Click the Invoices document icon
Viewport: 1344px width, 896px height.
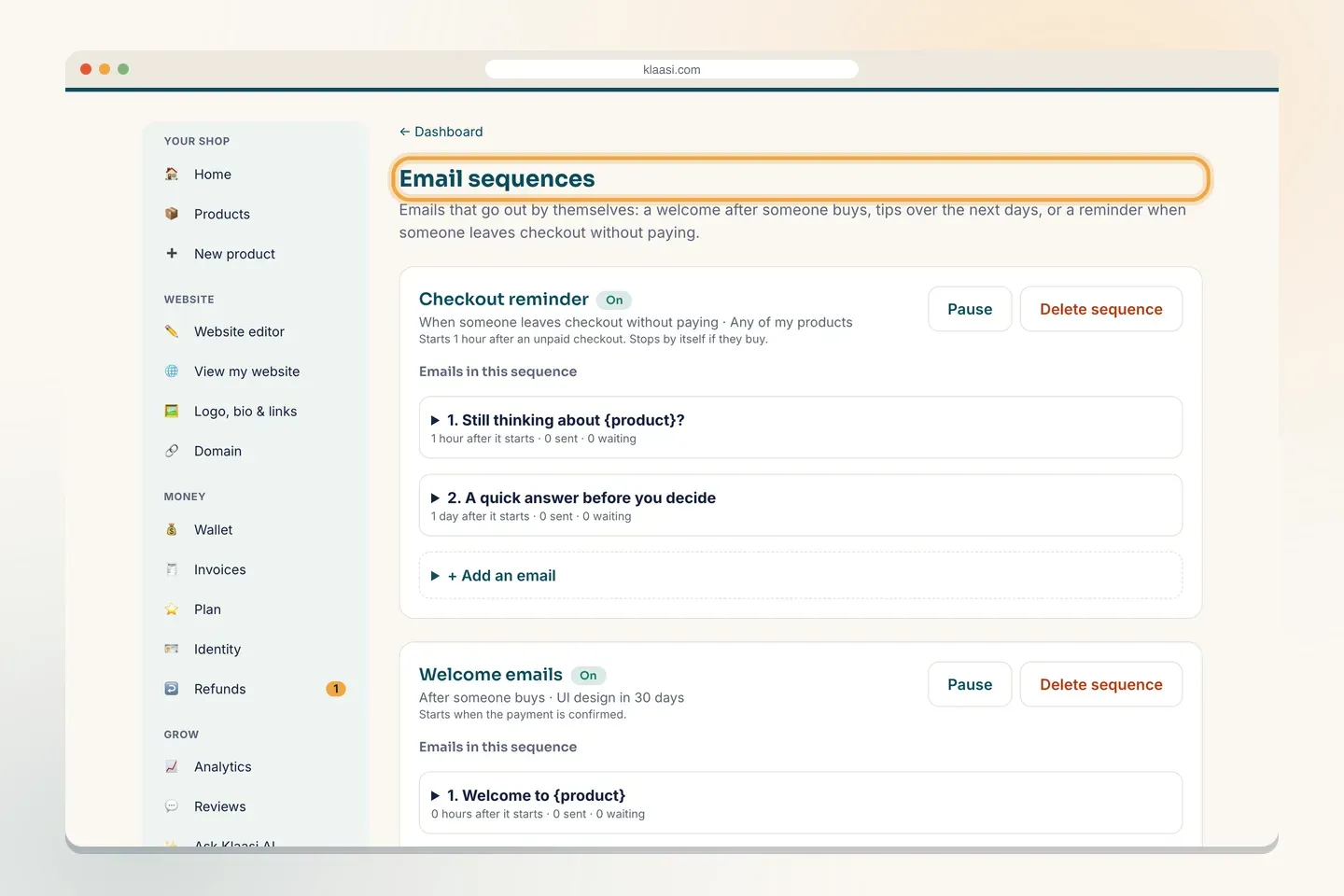pos(172,569)
